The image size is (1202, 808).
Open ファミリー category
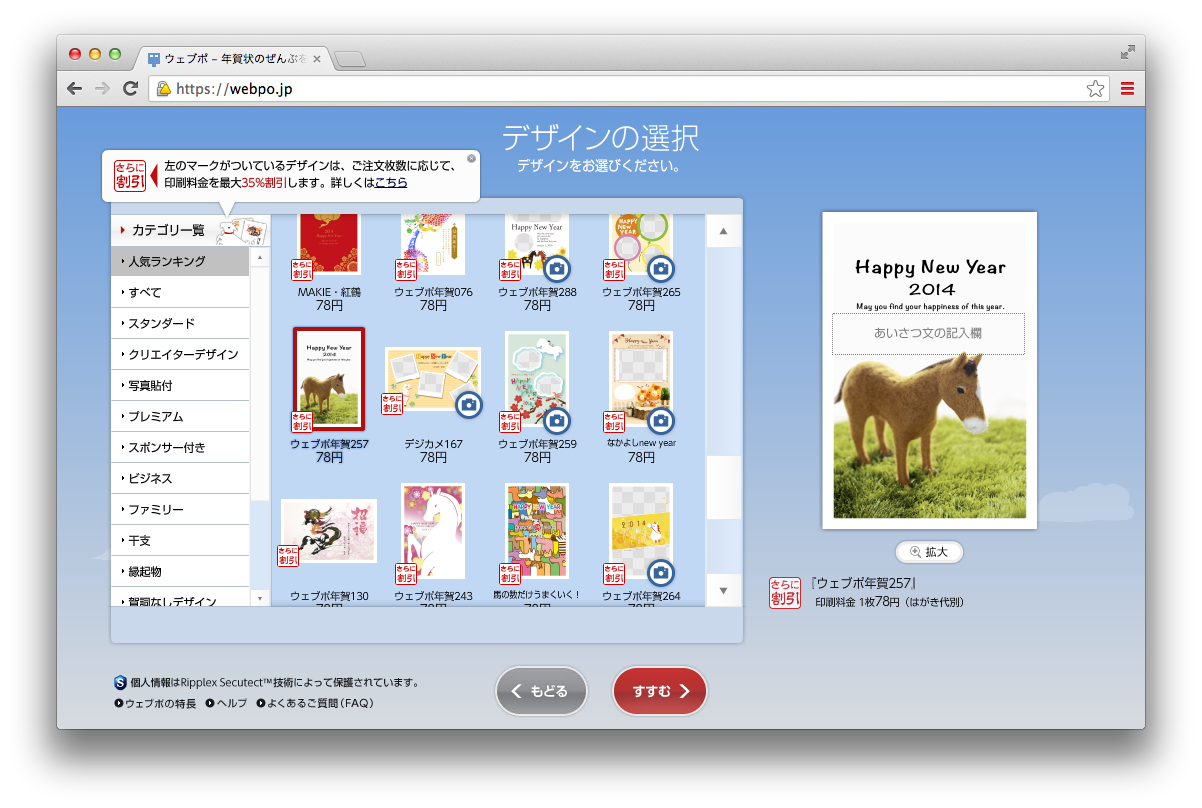(x=180, y=509)
